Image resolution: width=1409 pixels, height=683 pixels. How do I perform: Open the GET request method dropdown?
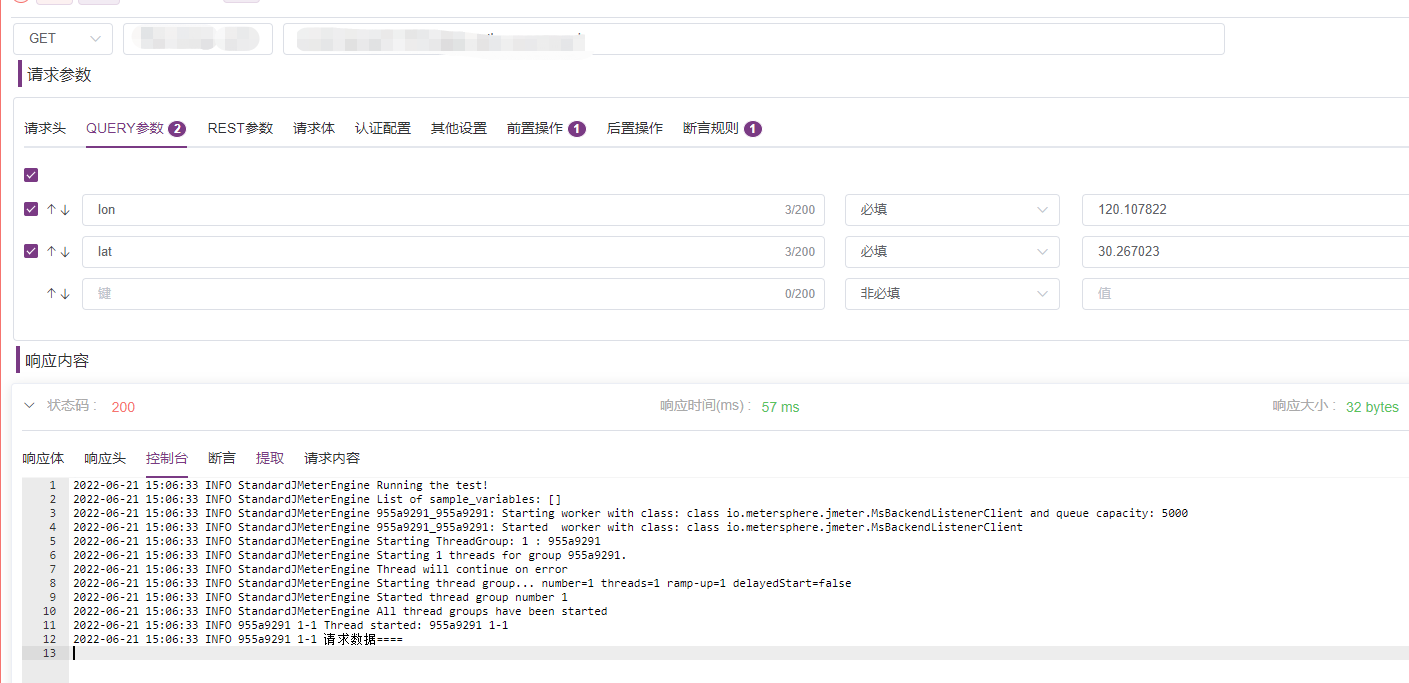(62, 38)
